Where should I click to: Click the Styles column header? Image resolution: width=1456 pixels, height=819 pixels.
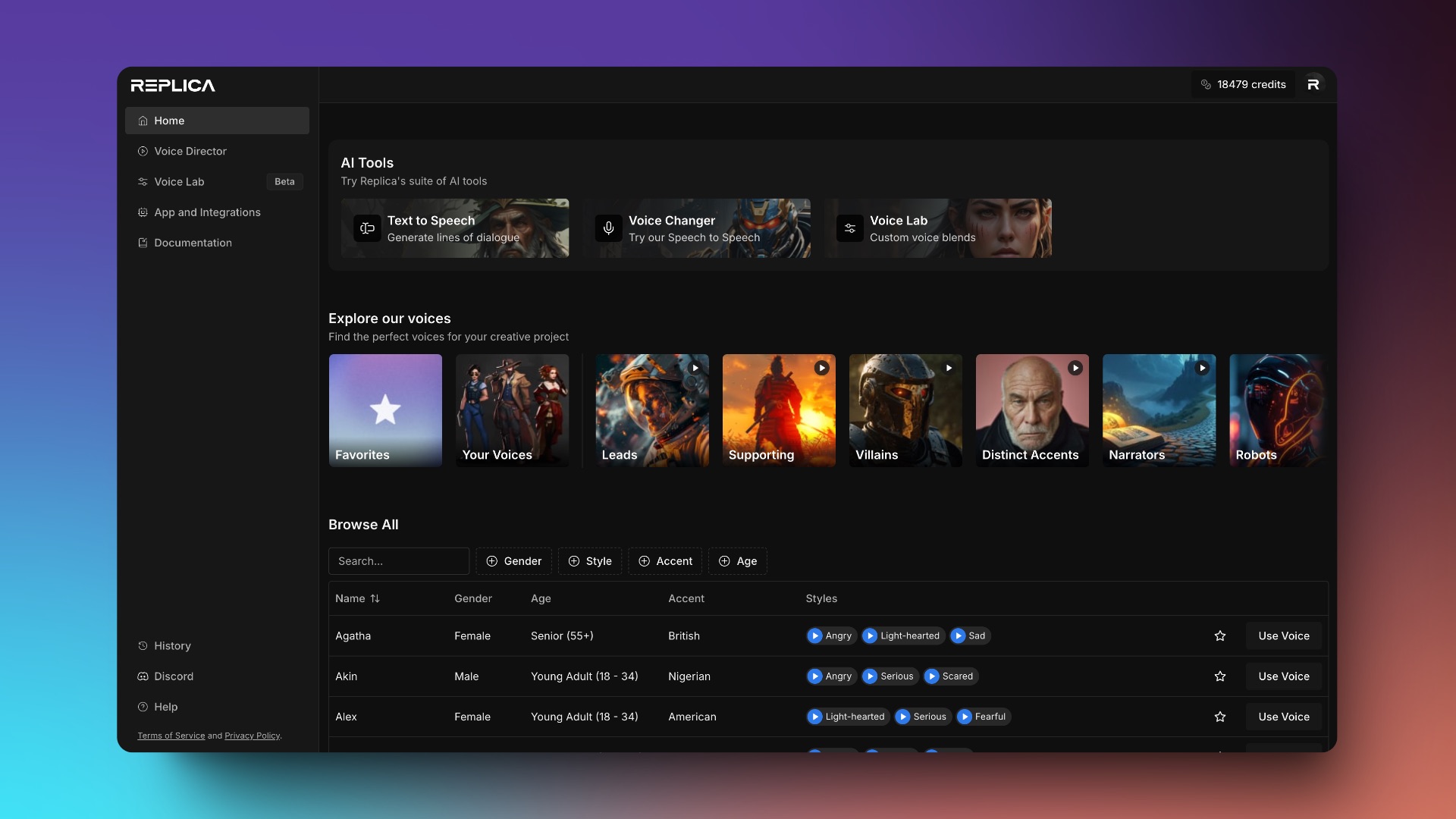point(821,598)
